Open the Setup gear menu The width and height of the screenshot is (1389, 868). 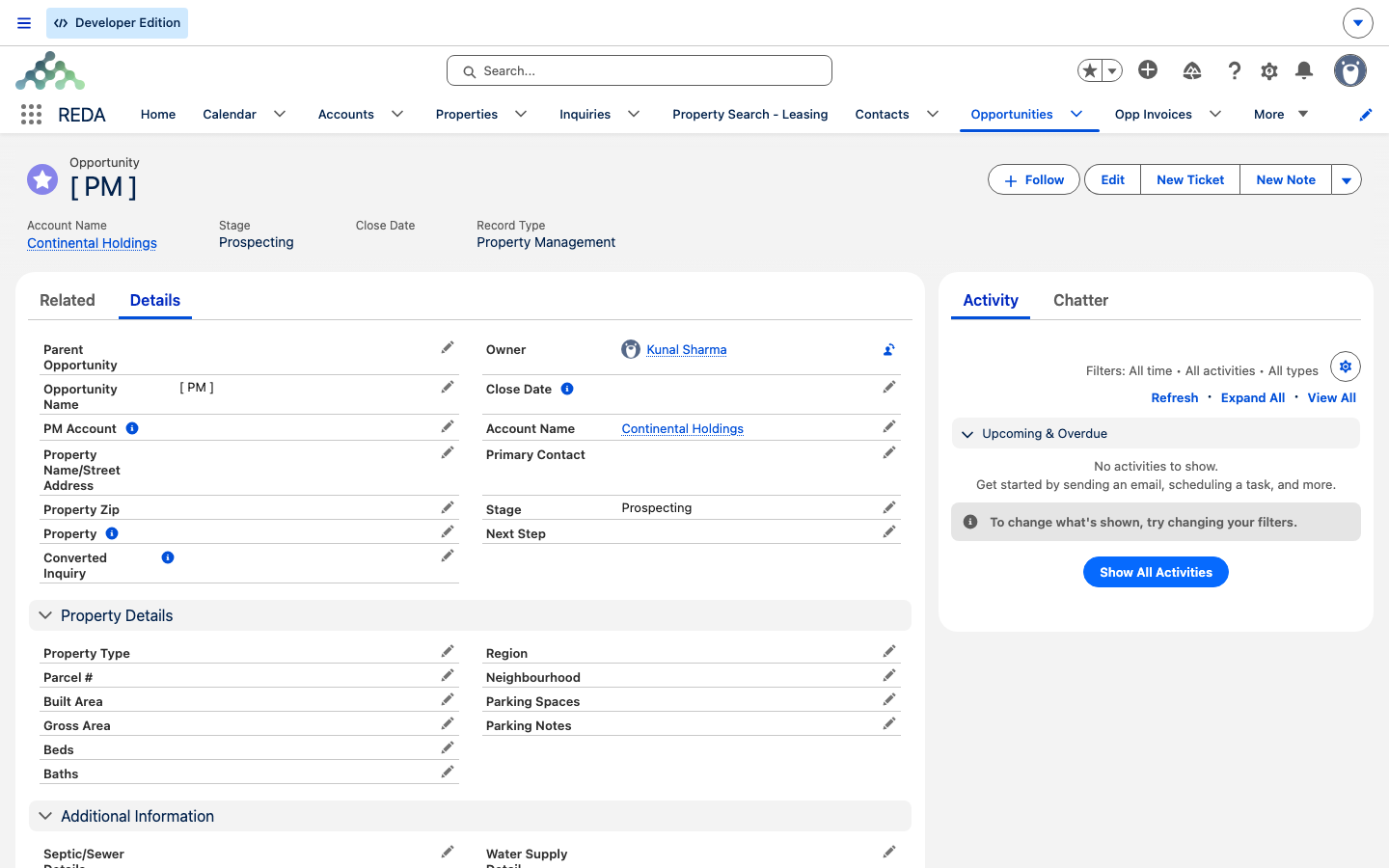(x=1269, y=70)
